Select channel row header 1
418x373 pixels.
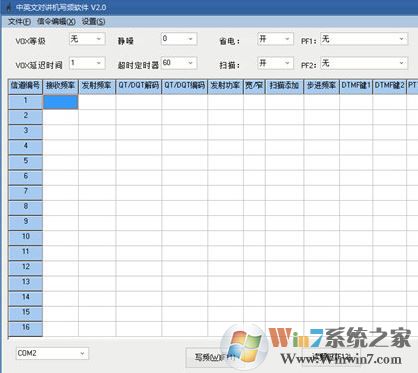point(25,102)
